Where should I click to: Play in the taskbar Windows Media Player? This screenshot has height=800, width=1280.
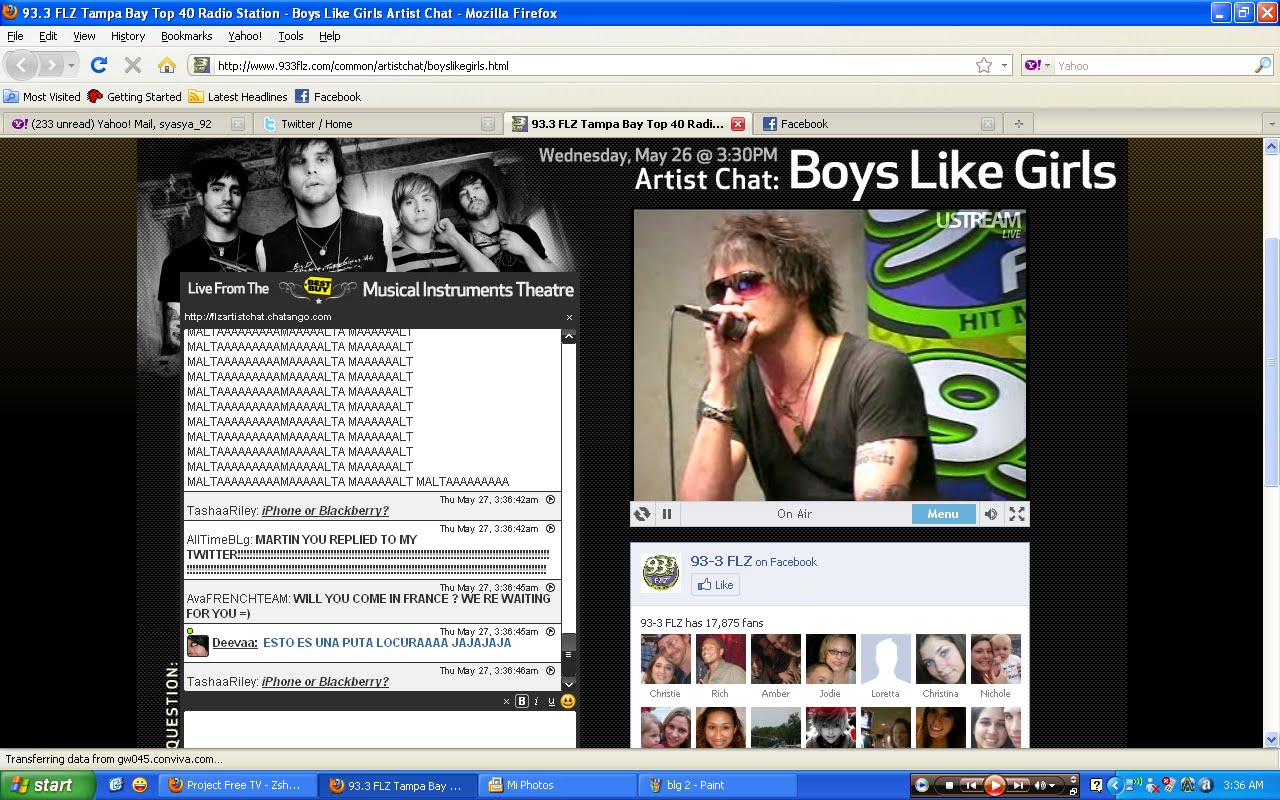click(x=994, y=785)
